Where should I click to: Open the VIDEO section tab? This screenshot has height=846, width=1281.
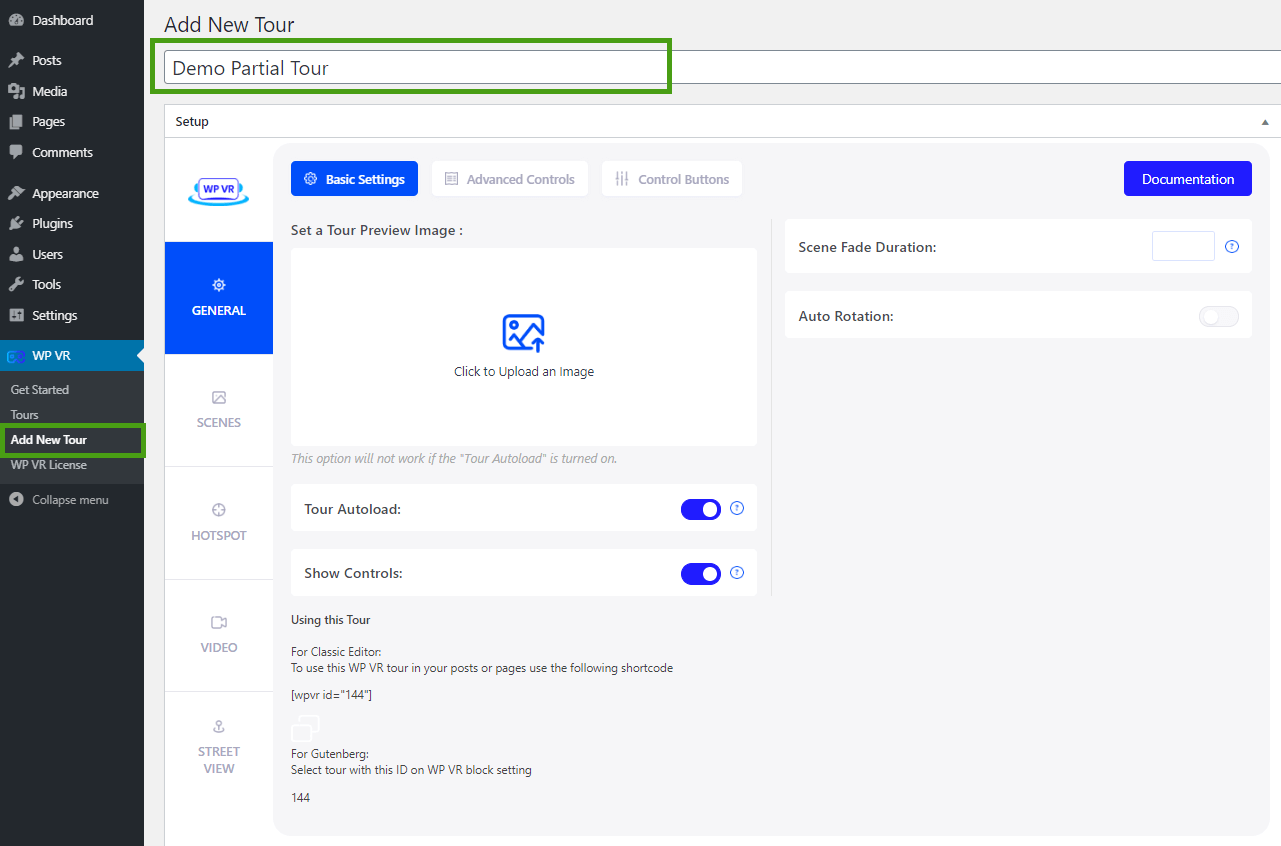(x=219, y=635)
